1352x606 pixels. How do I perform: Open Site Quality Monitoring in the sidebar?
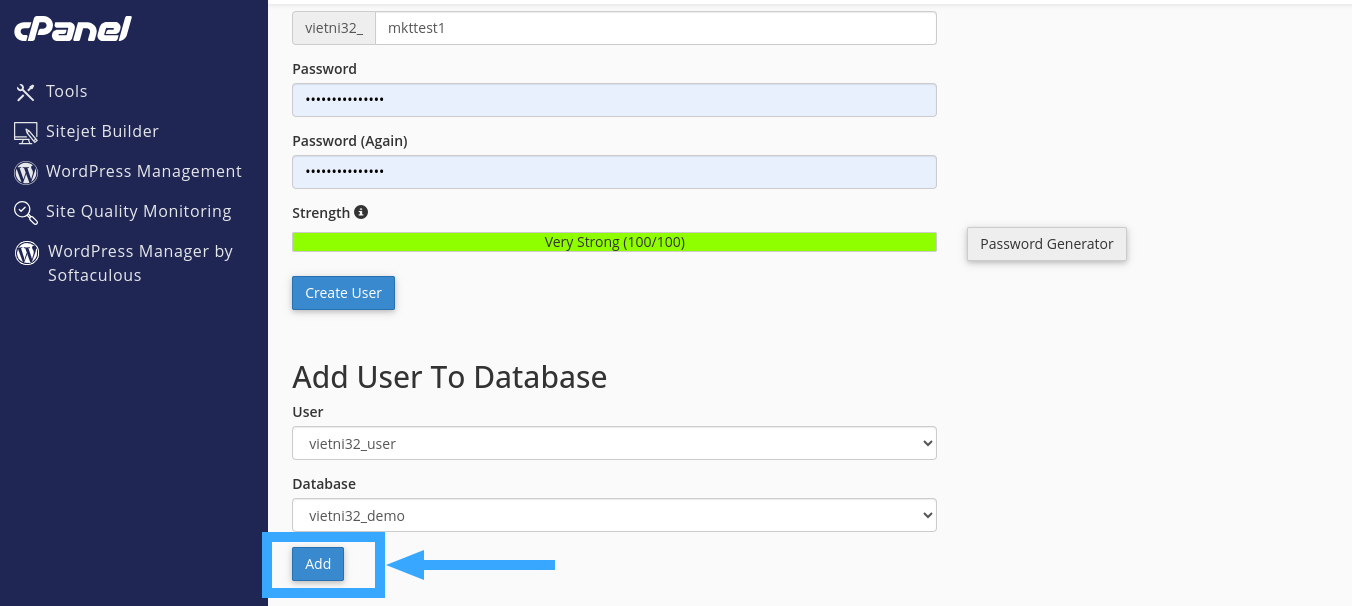pos(139,211)
